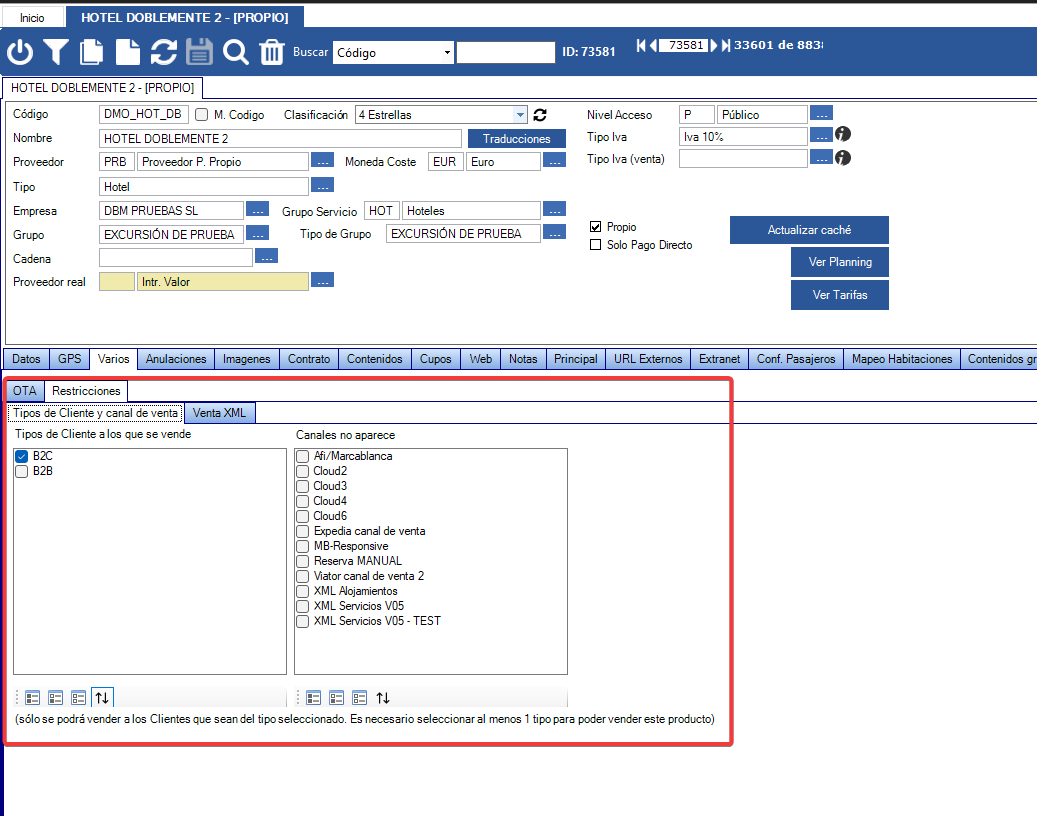Switch to the Anulaciones tab
Viewport: 1037px width, 816px height.
tap(176, 359)
